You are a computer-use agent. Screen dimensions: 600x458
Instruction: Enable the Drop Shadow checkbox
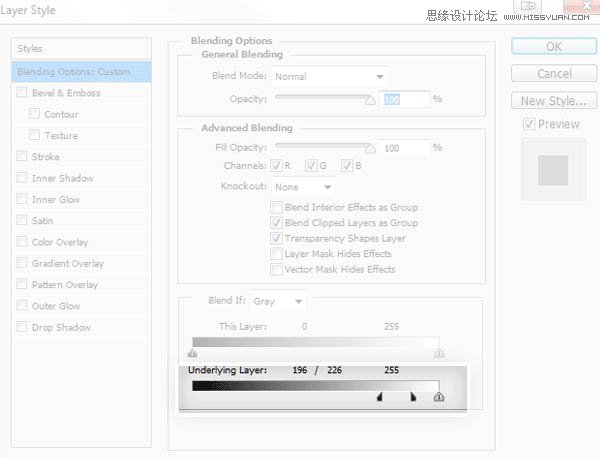click(x=22, y=327)
